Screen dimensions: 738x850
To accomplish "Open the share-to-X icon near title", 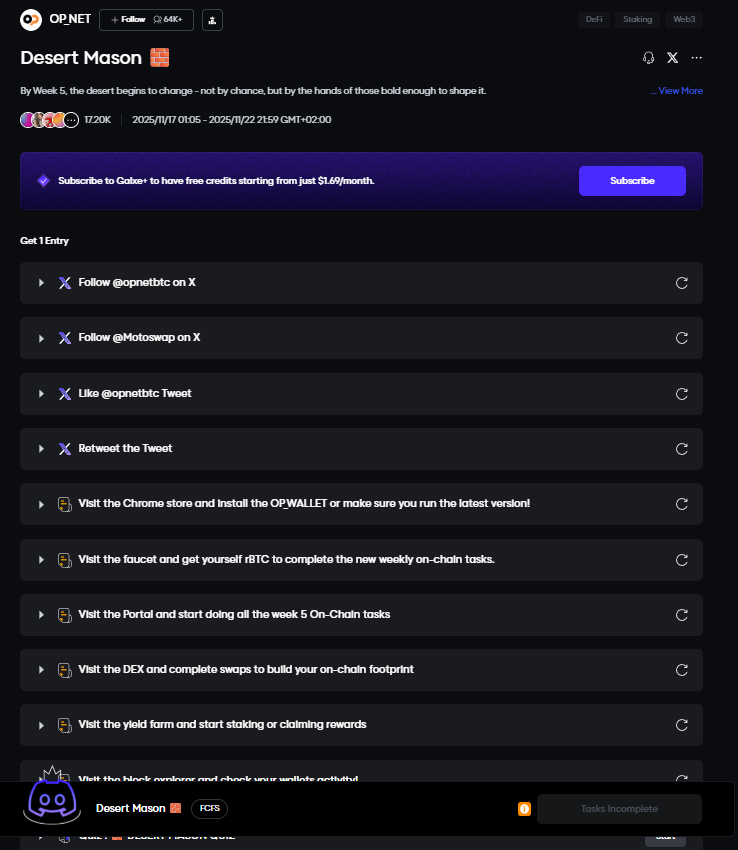I will (672, 58).
